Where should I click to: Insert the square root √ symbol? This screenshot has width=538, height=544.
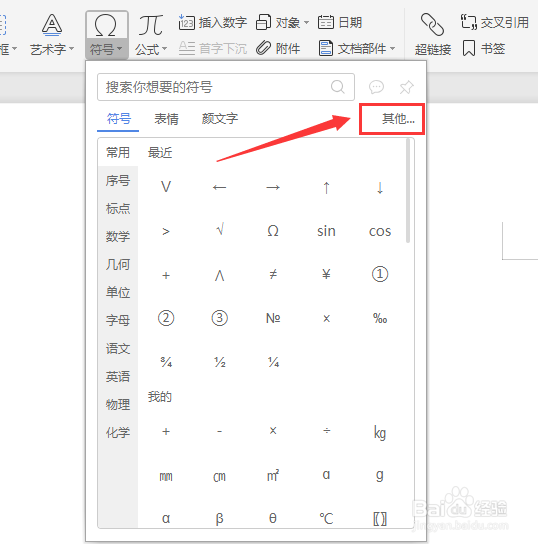(219, 230)
